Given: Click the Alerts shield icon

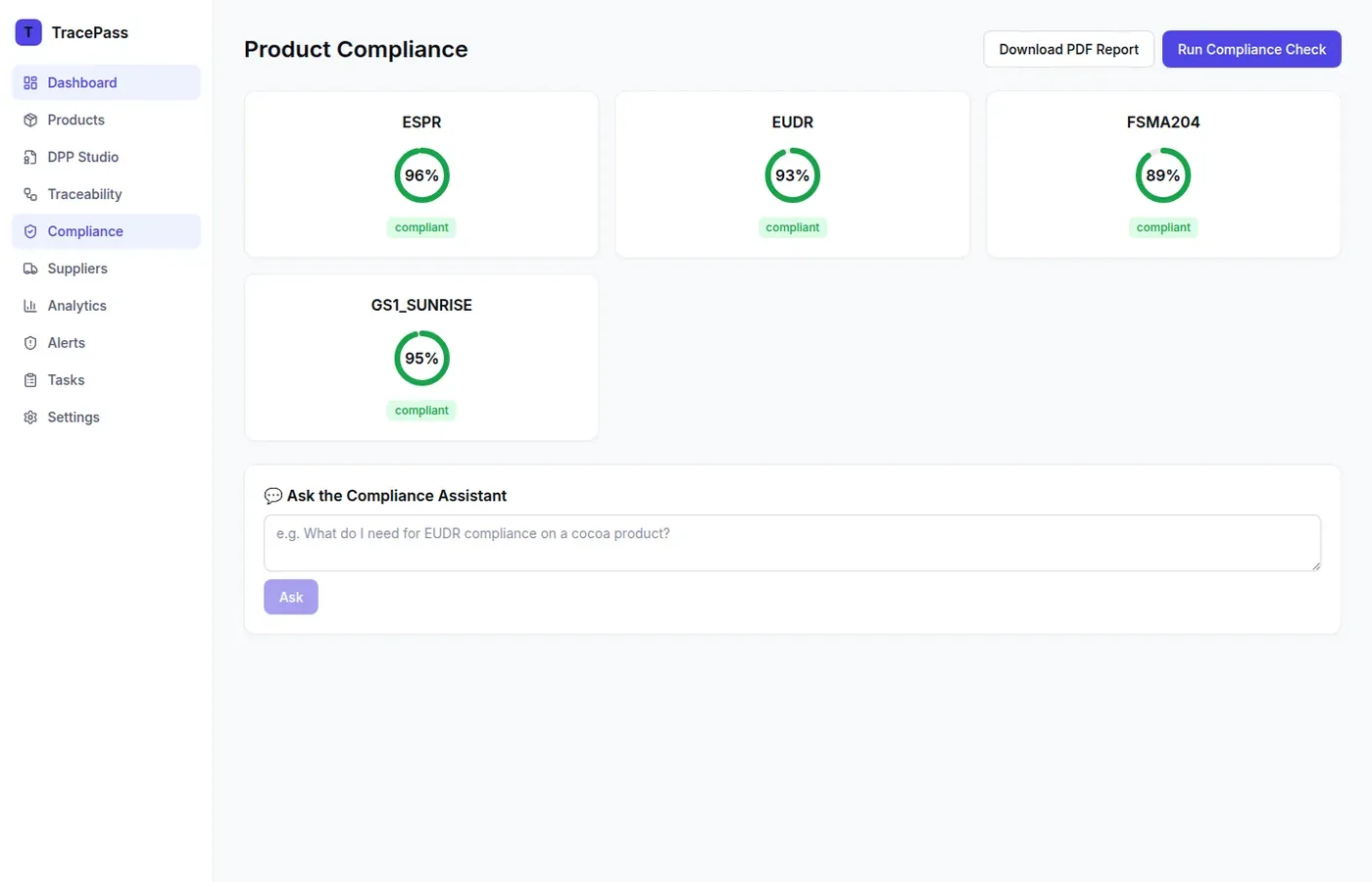Looking at the screenshot, I should (30, 344).
